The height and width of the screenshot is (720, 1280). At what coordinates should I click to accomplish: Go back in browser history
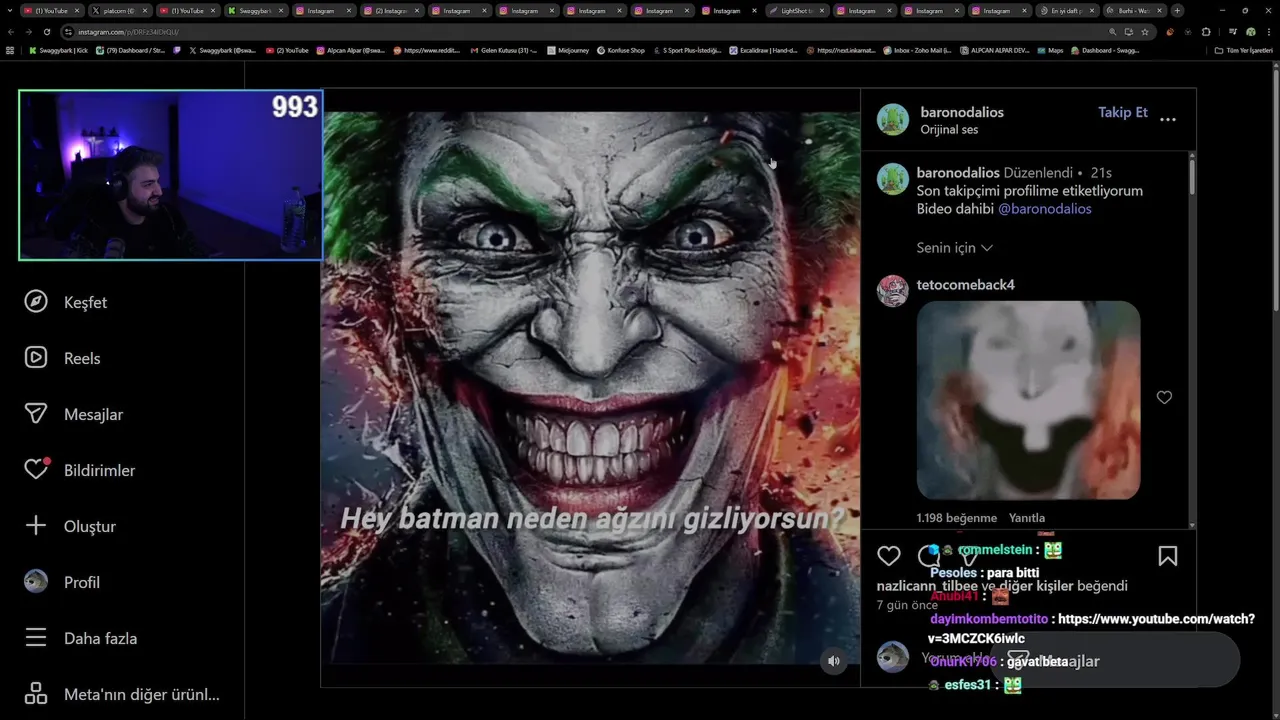tap(10, 32)
